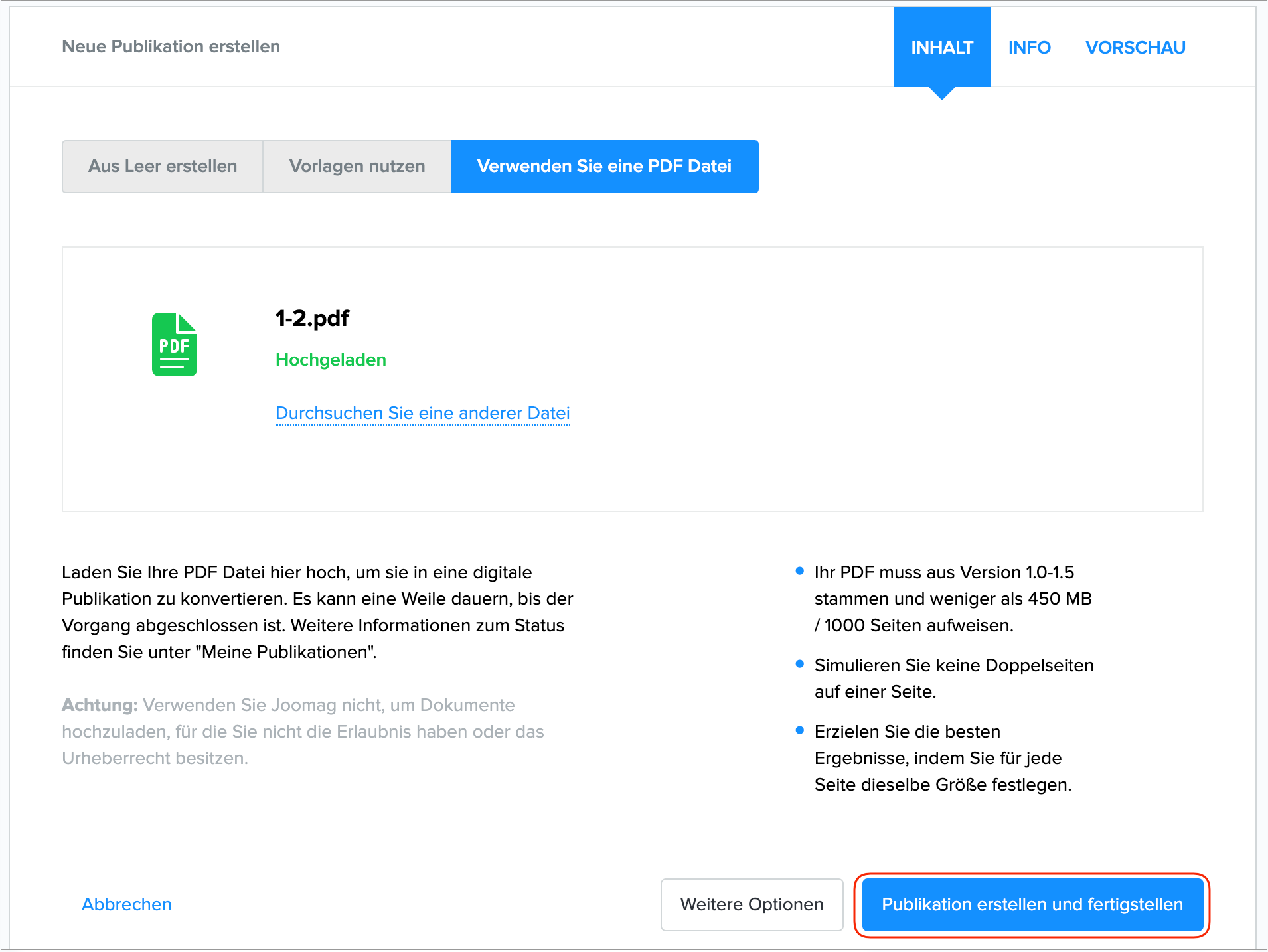Image resolution: width=1268 pixels, height=952 pixels.
Task: Switch to the INHALT tab
Action: pyautogui.click(x=941, y=48)
